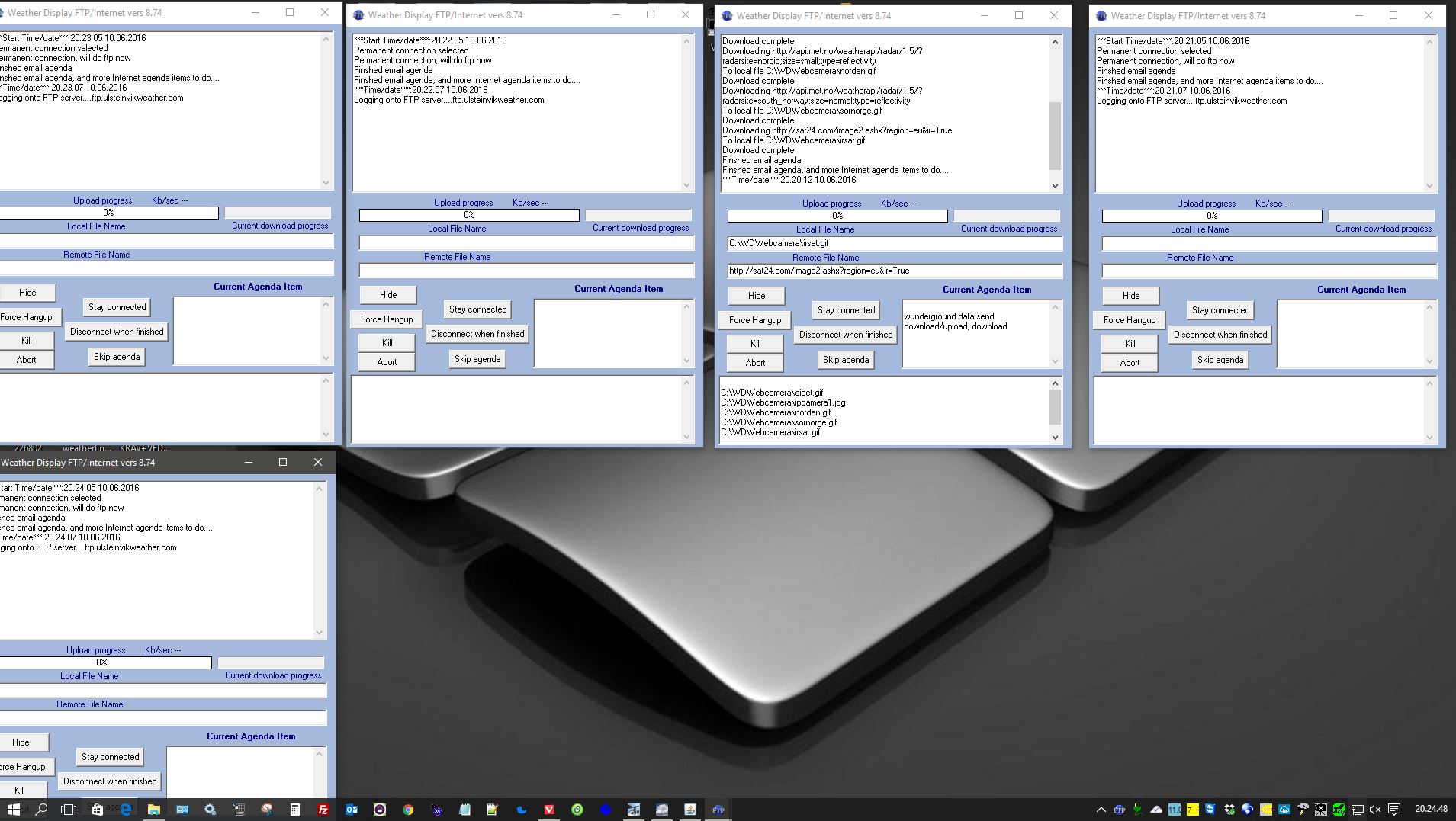Image resolution: width=1456 pixels, height=821 pixels.
Task: Launch FileZilla from the taskbar
Action: [323, 810]
